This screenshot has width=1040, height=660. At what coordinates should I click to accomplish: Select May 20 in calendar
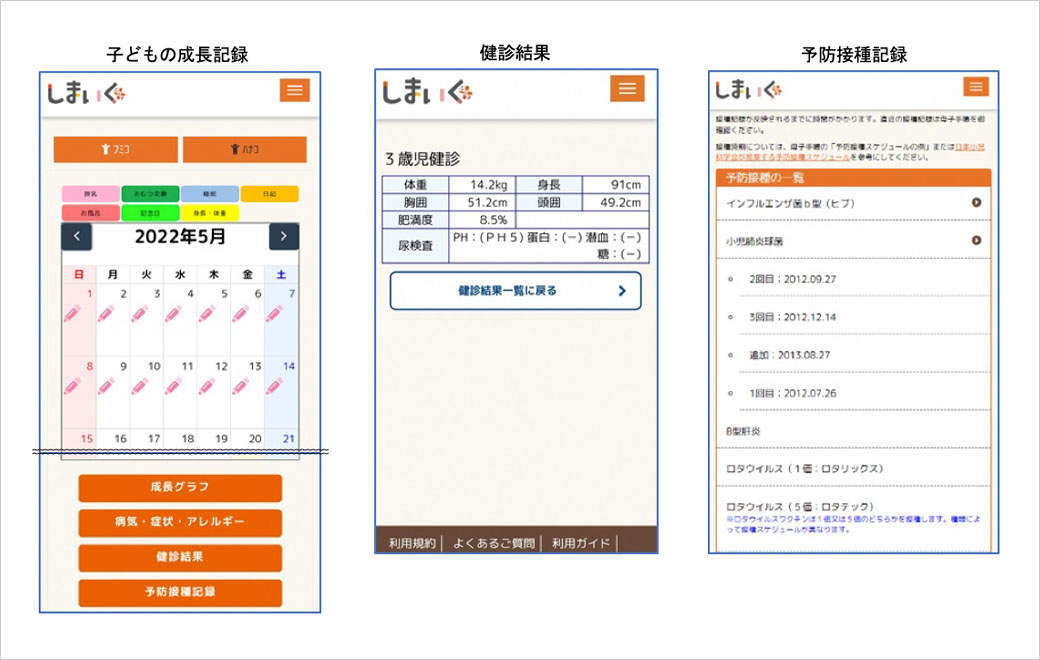click(255, 438)
